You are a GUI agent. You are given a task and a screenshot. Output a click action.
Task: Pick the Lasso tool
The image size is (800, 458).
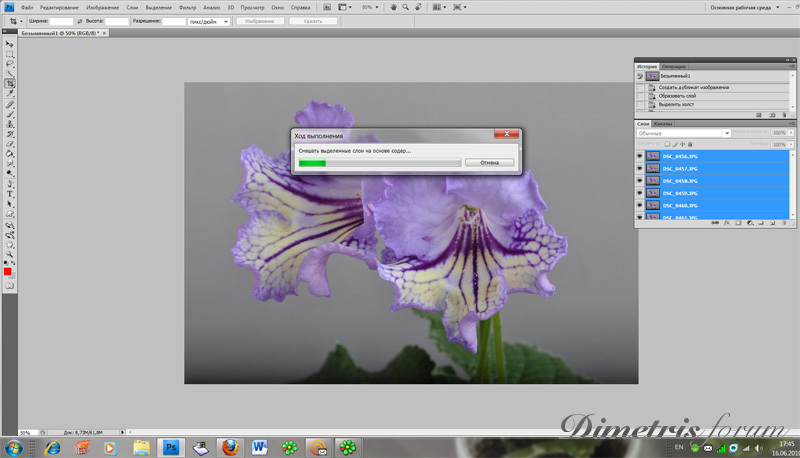[10, 64]
